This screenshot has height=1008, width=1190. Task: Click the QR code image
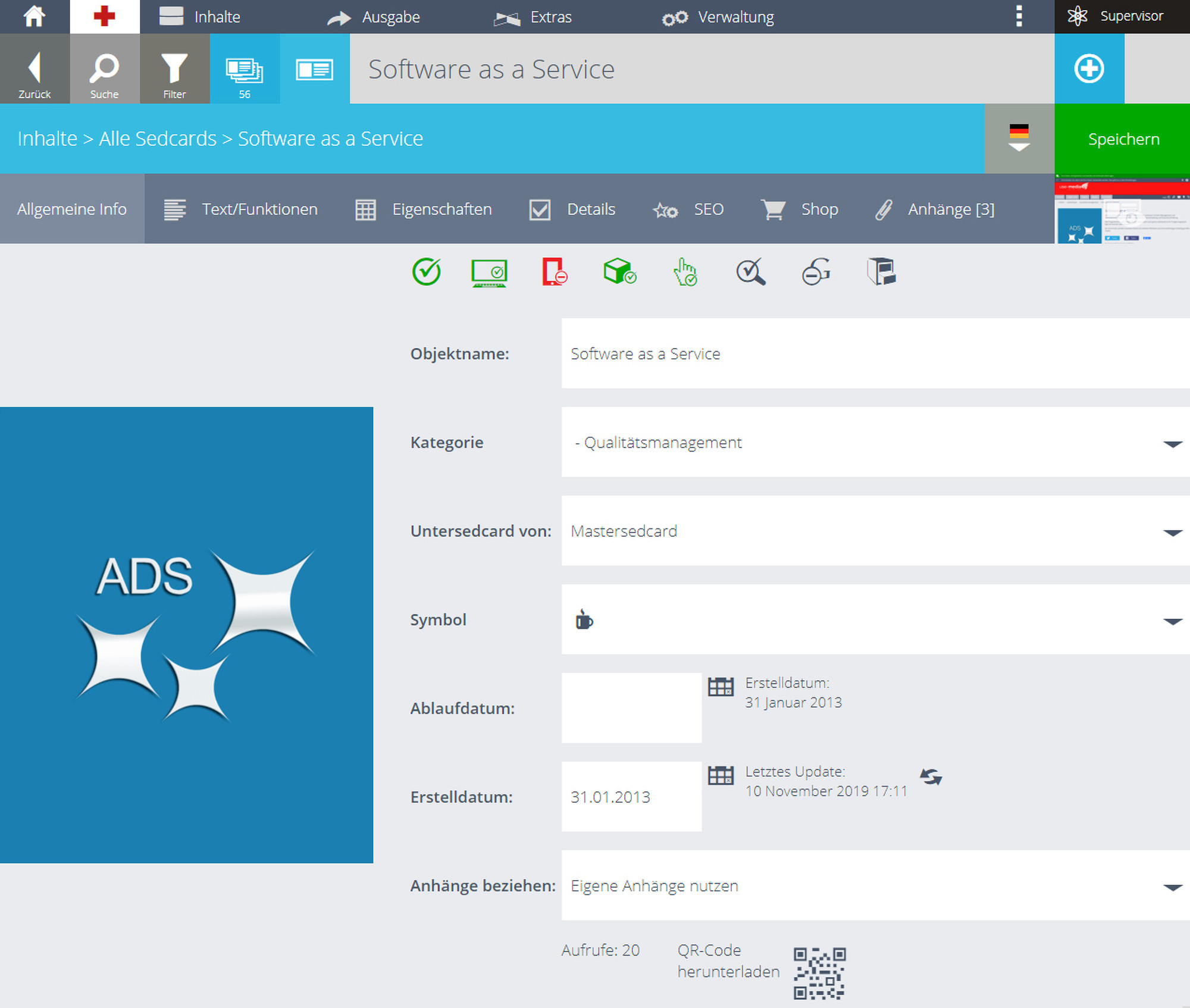click(x=819, y=973)
